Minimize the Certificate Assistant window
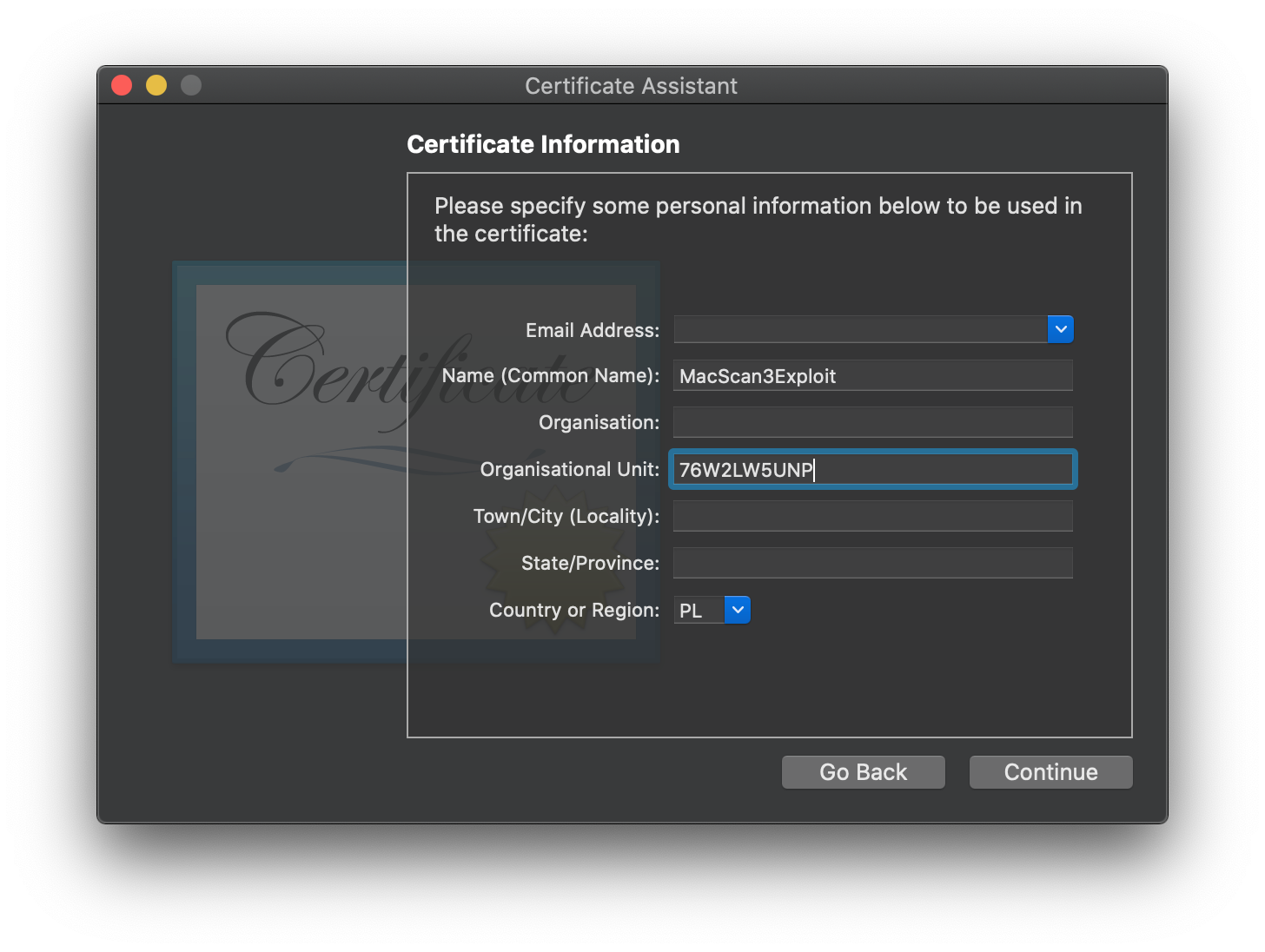The width and height of the screenshot is (1265, 952). [156, 85]
